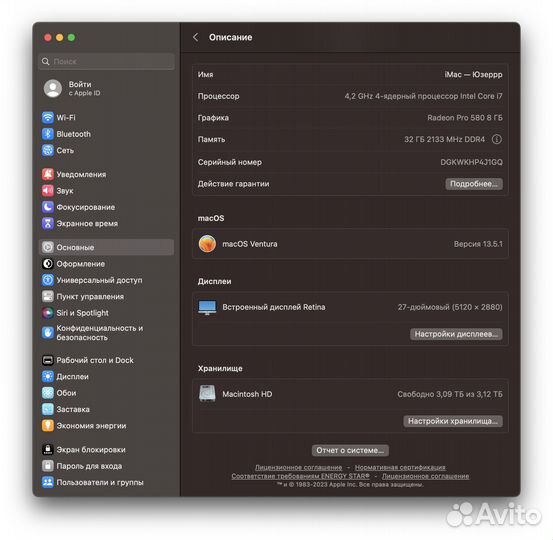
Task: Open Экран блокировки lock icon
Action: (48, 450)
